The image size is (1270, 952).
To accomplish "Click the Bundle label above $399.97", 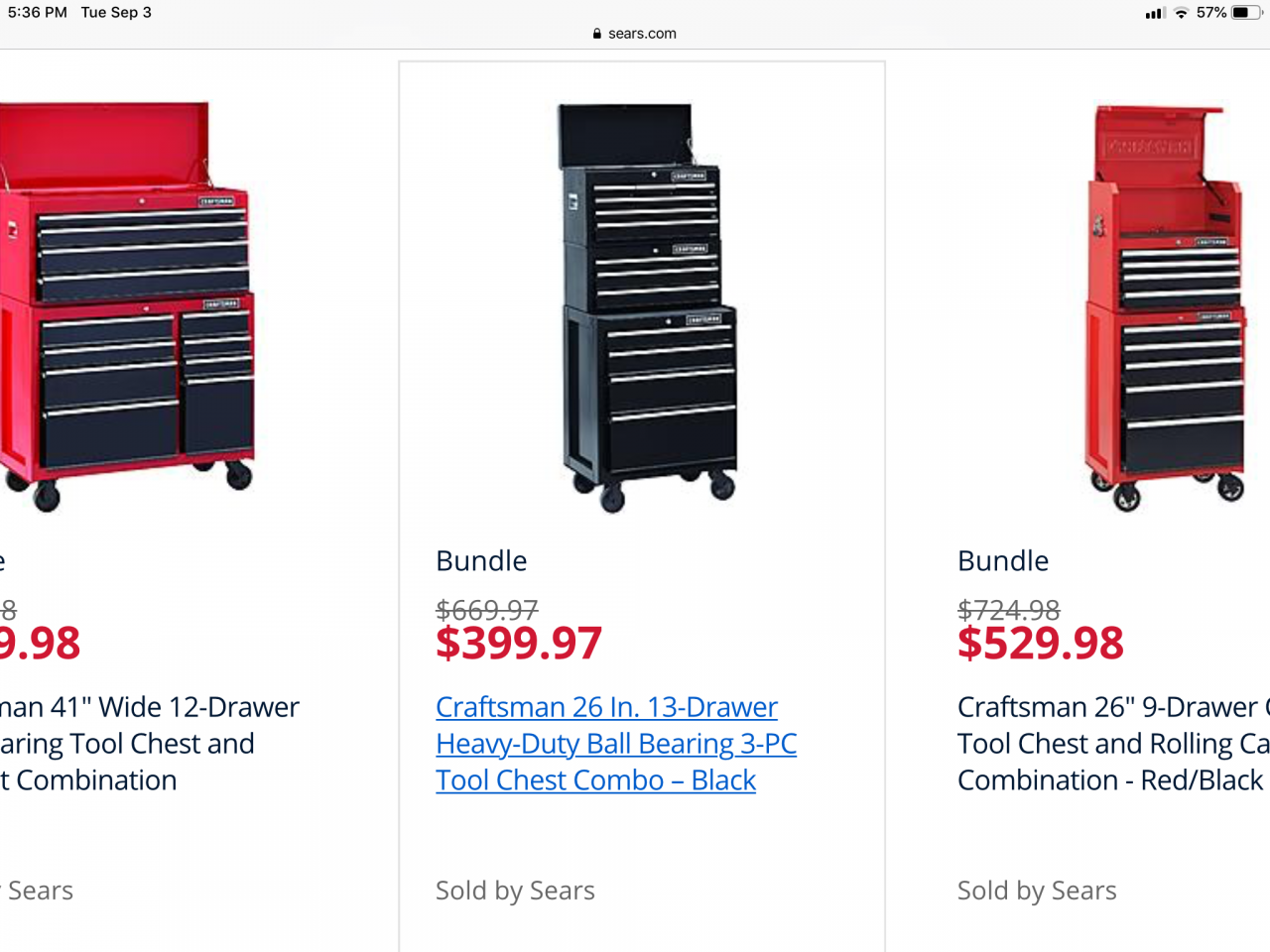I will (x=481, y=561).
